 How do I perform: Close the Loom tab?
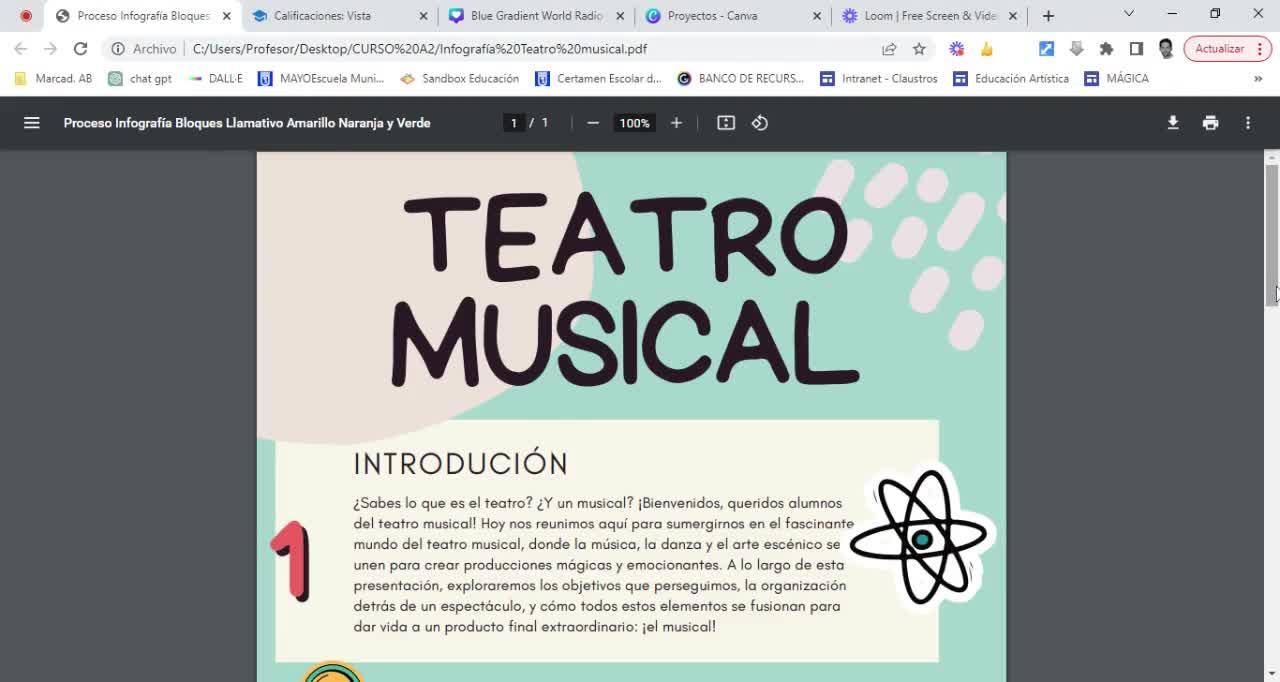[x=1013, y=16]
